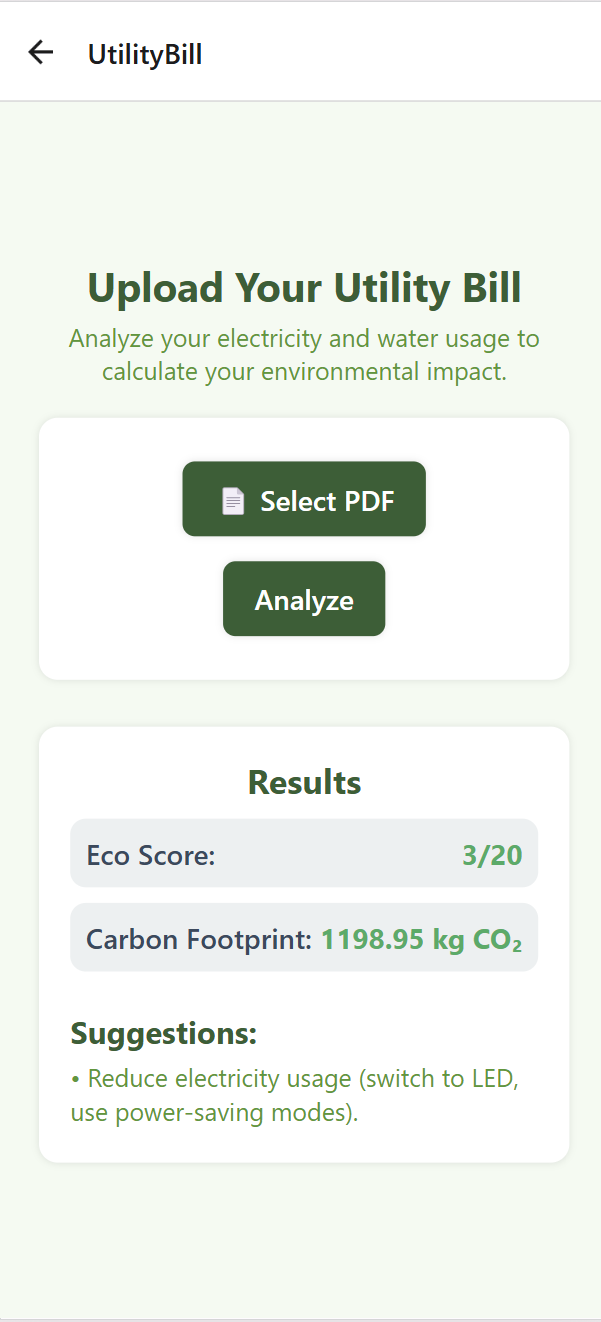Click the 'calculate your environmental impact' text line
This screenshot has height=1322, width=601.
(x=304, y=372)
